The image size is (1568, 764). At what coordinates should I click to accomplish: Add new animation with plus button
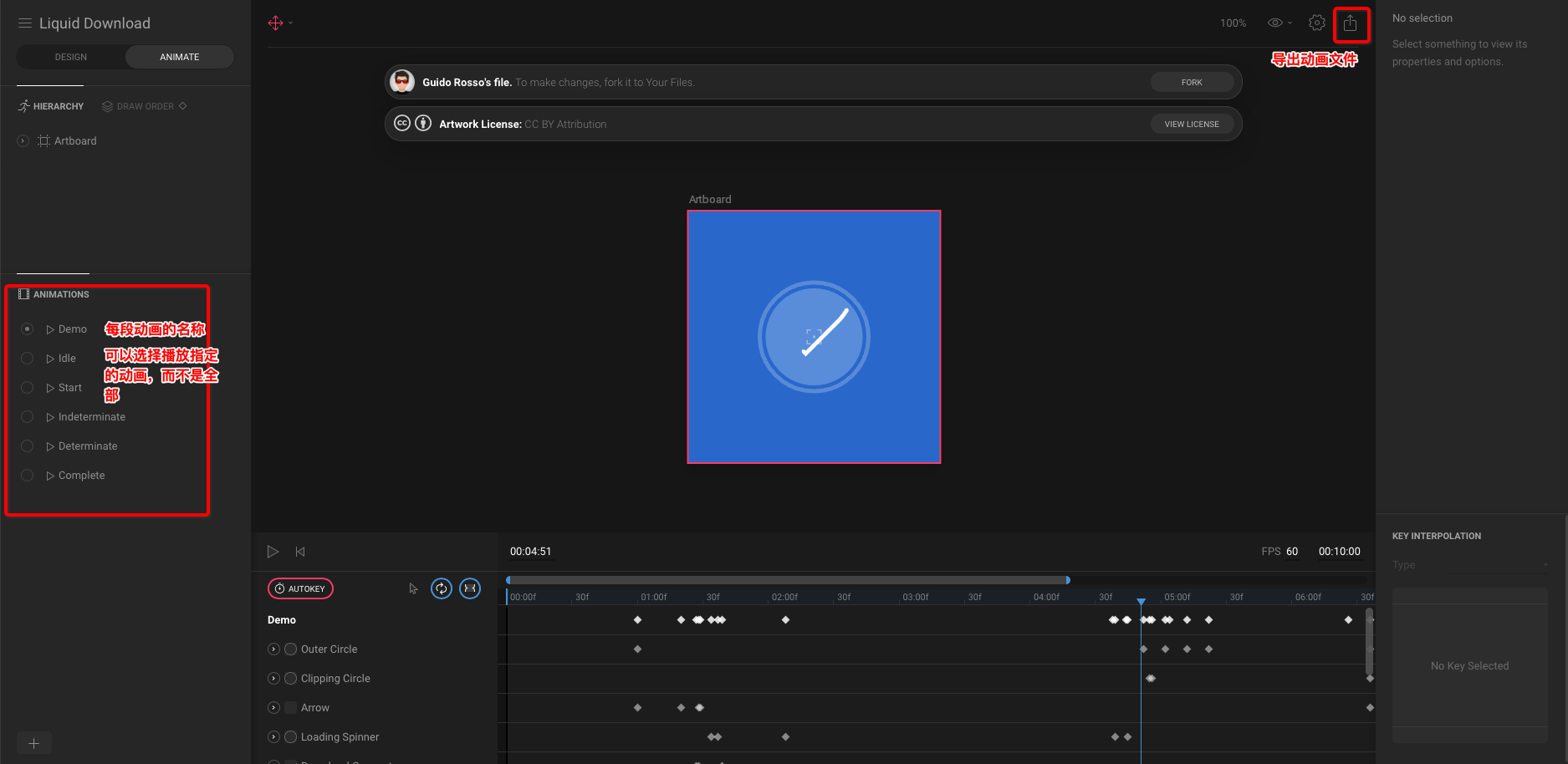[33, 743]
